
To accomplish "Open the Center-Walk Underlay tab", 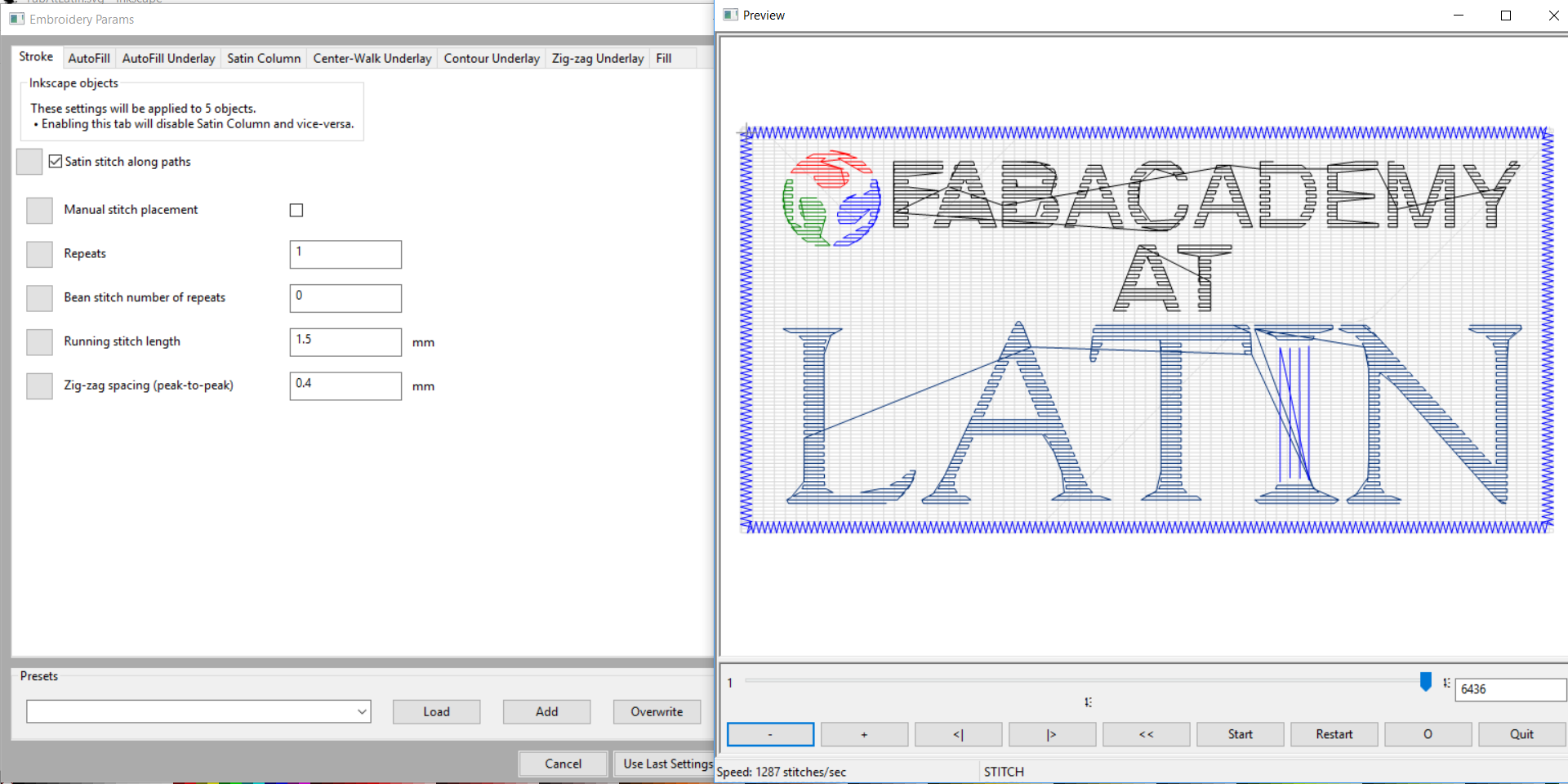I will 372,59.
